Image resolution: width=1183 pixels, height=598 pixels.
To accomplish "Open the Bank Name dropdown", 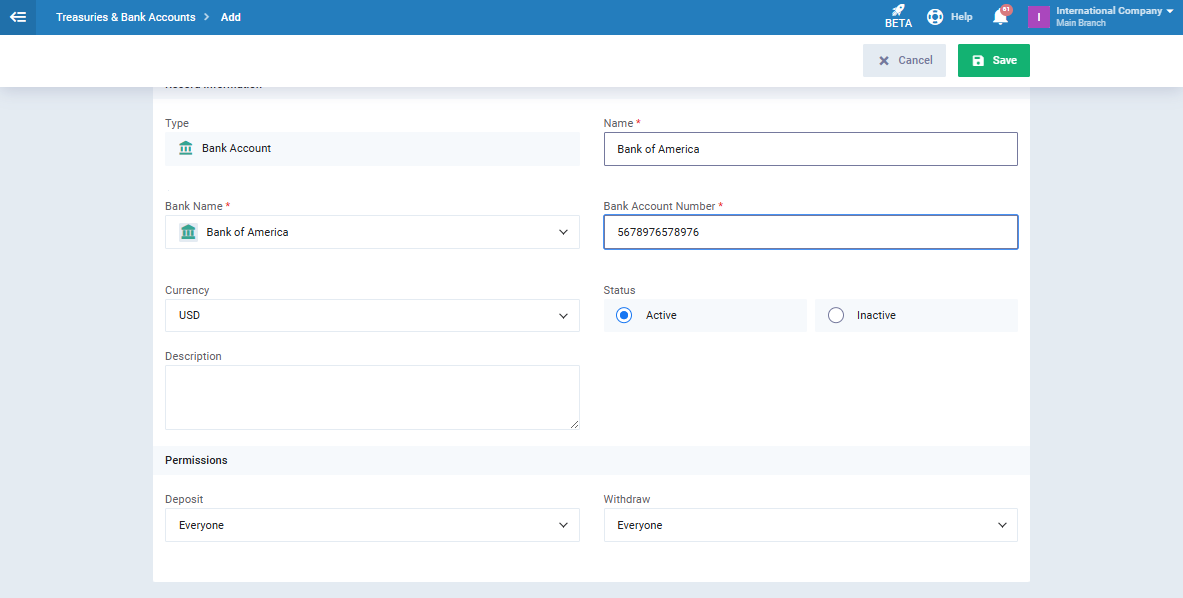I will (x=372, y=232).
